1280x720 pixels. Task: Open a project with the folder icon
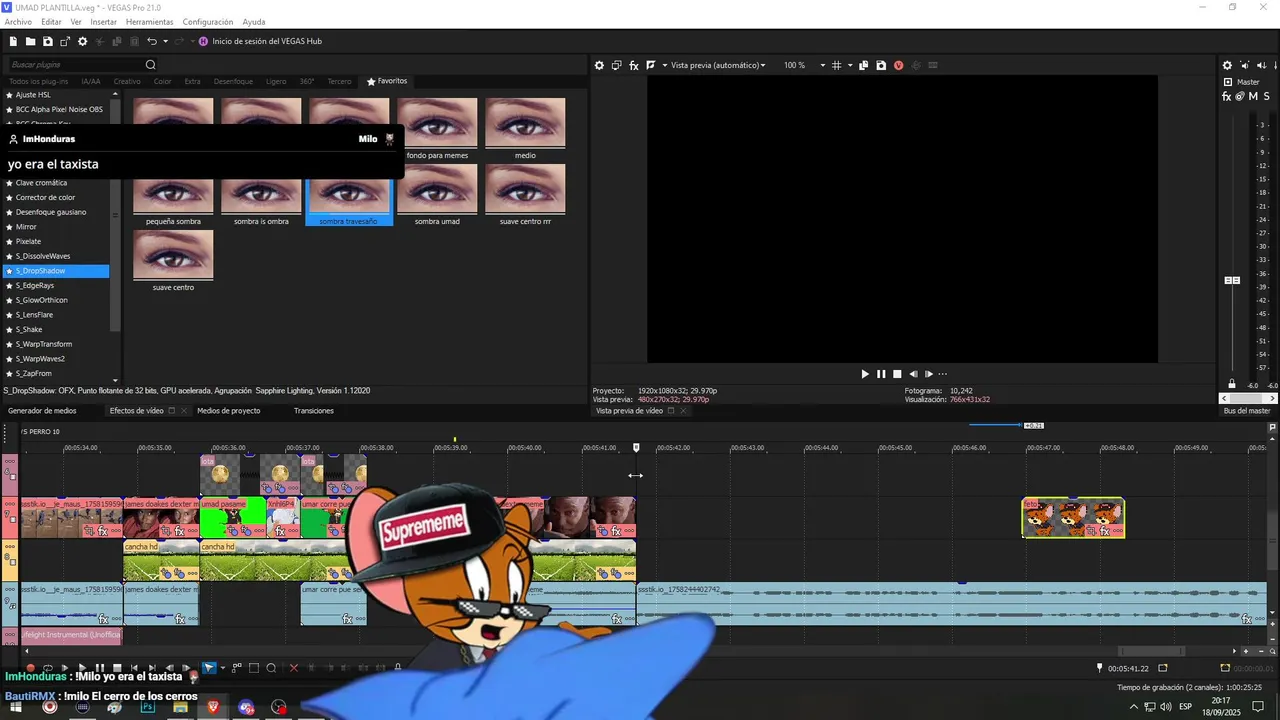coord(31,41)
